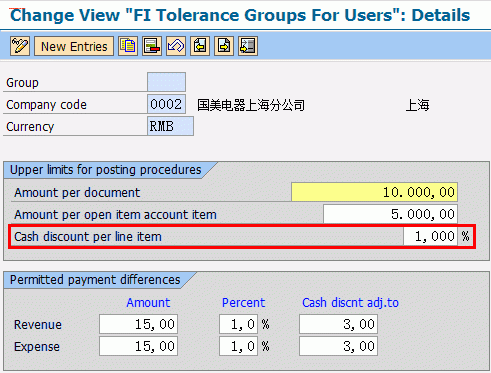491x373 pixels.
Task: Click the Currency field RMB
Action: click(x=170, y=126)
